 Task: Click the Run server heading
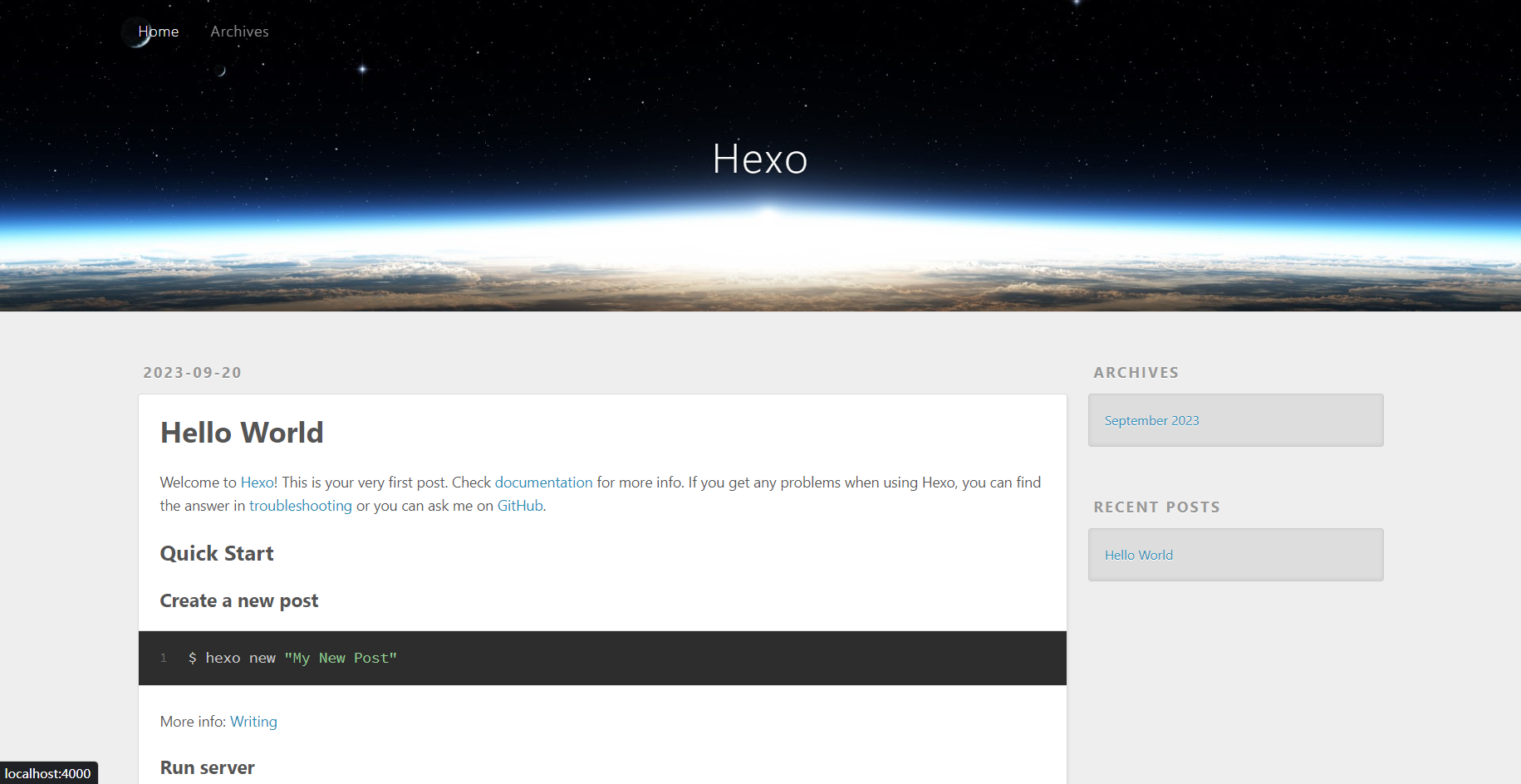(x=208, y=767)
